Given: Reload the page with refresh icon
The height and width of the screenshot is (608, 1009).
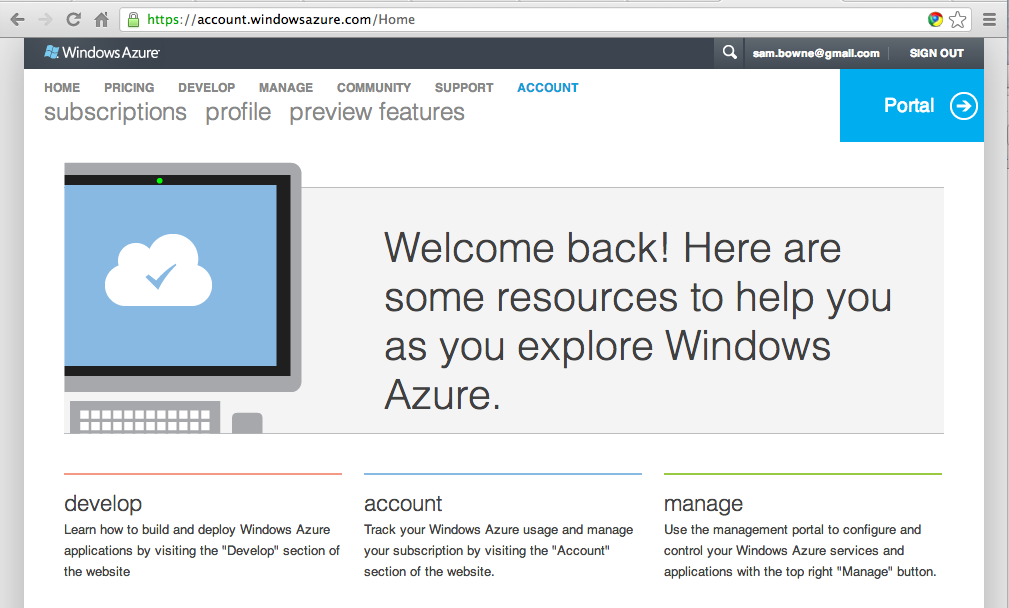Looking at the screenshot, I should coord(73,19).
